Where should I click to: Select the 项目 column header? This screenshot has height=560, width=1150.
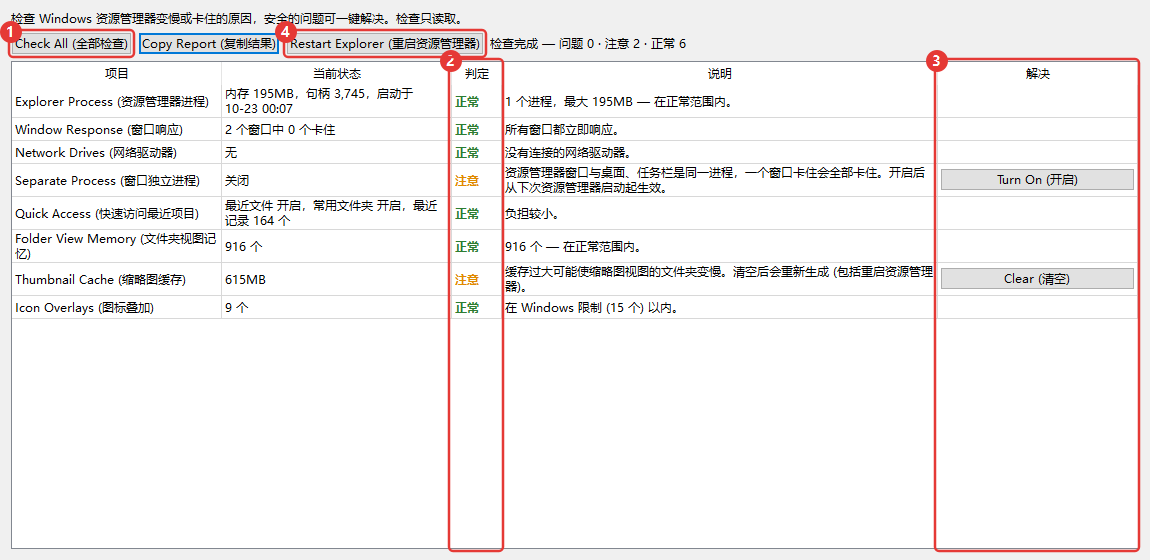(117, 74)
